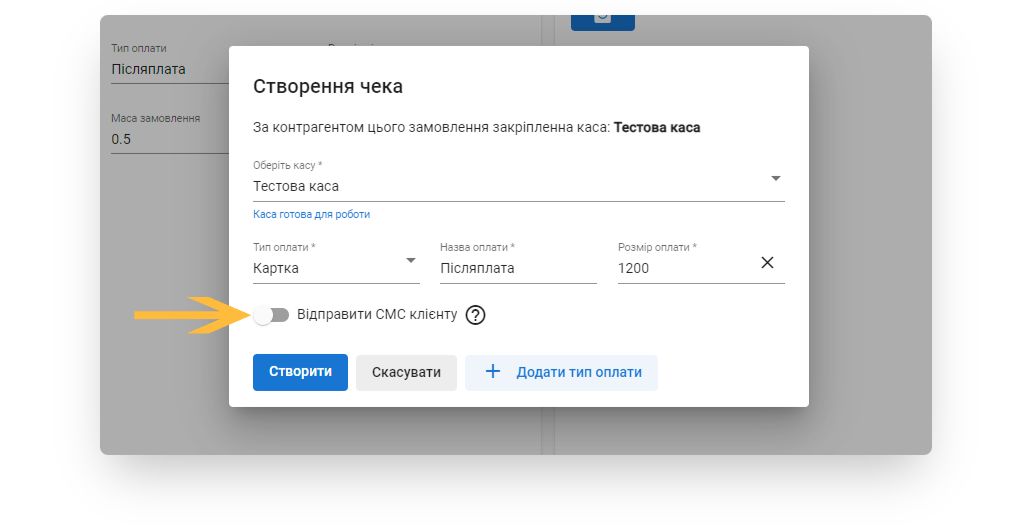Click the Відправити СМС клієнту label text
The width and height of the screenshot is (1032, 529).
pos(377,314)
